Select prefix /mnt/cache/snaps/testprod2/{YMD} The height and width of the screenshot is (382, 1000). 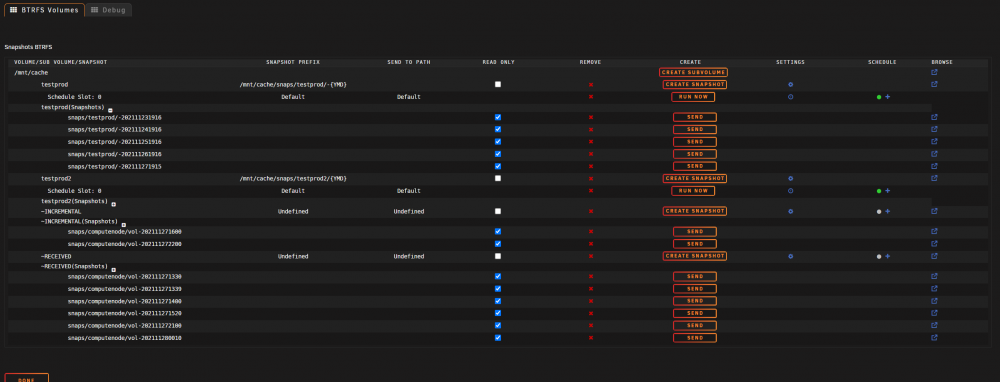(x=293, y=179)
